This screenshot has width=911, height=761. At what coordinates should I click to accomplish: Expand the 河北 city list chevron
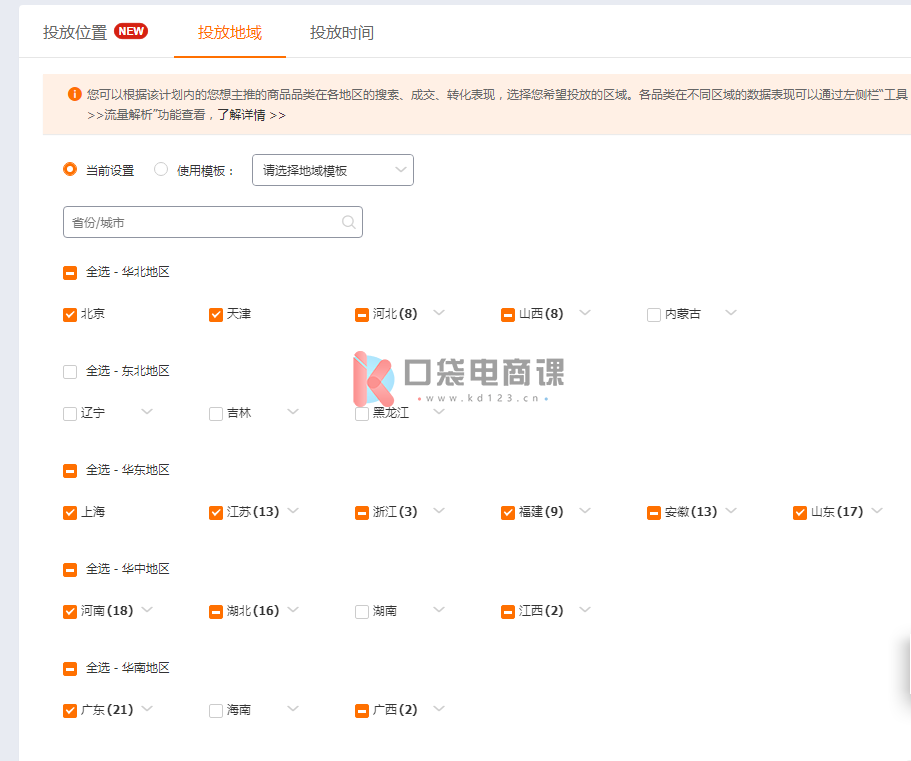point(438,314)
